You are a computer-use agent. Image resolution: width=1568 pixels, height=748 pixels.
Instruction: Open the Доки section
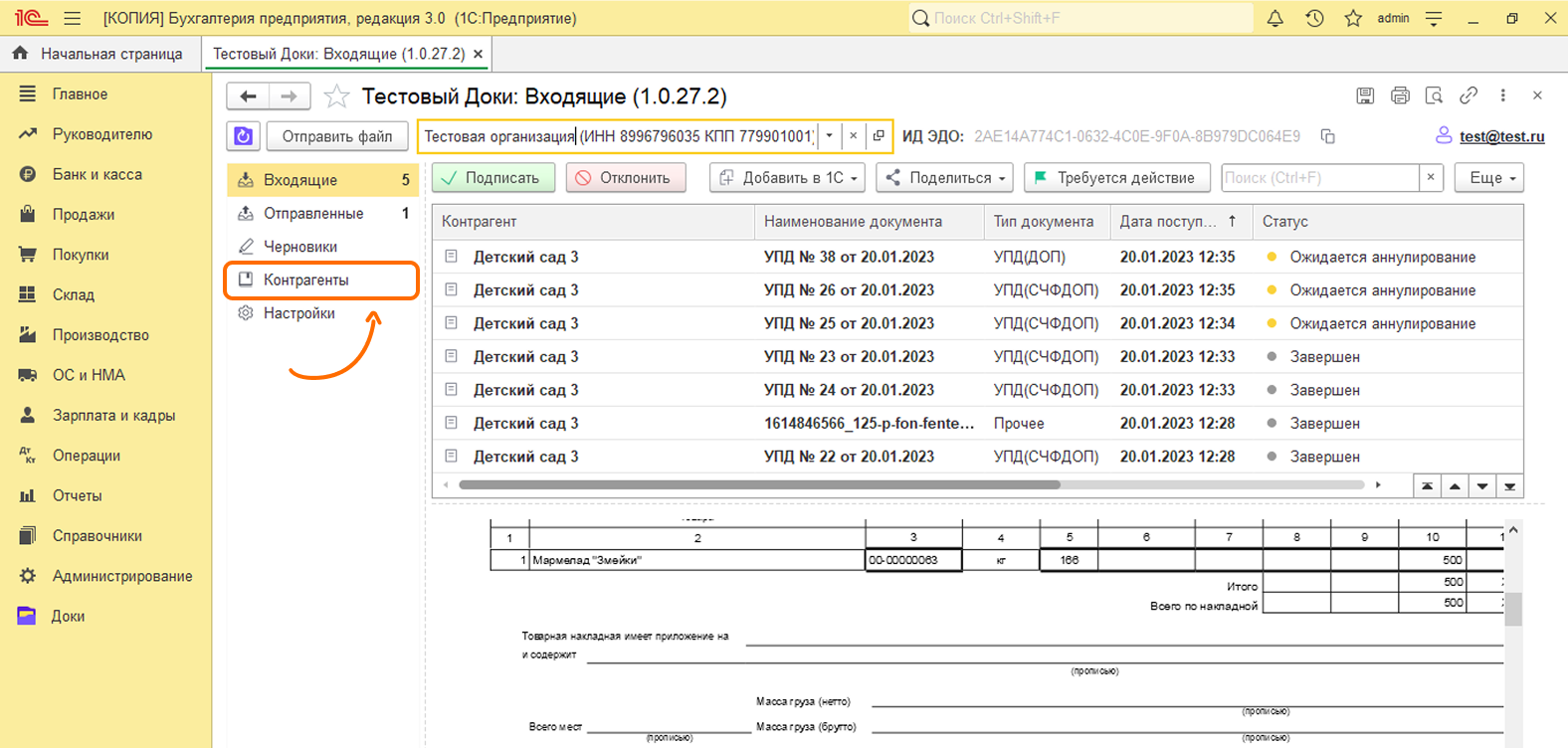pyautogui.click(x=68, y=616)
